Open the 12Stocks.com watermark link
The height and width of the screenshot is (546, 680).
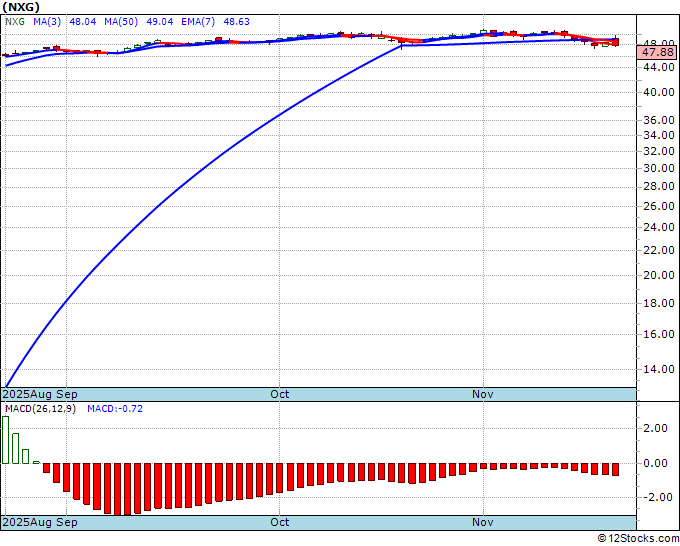641,539
